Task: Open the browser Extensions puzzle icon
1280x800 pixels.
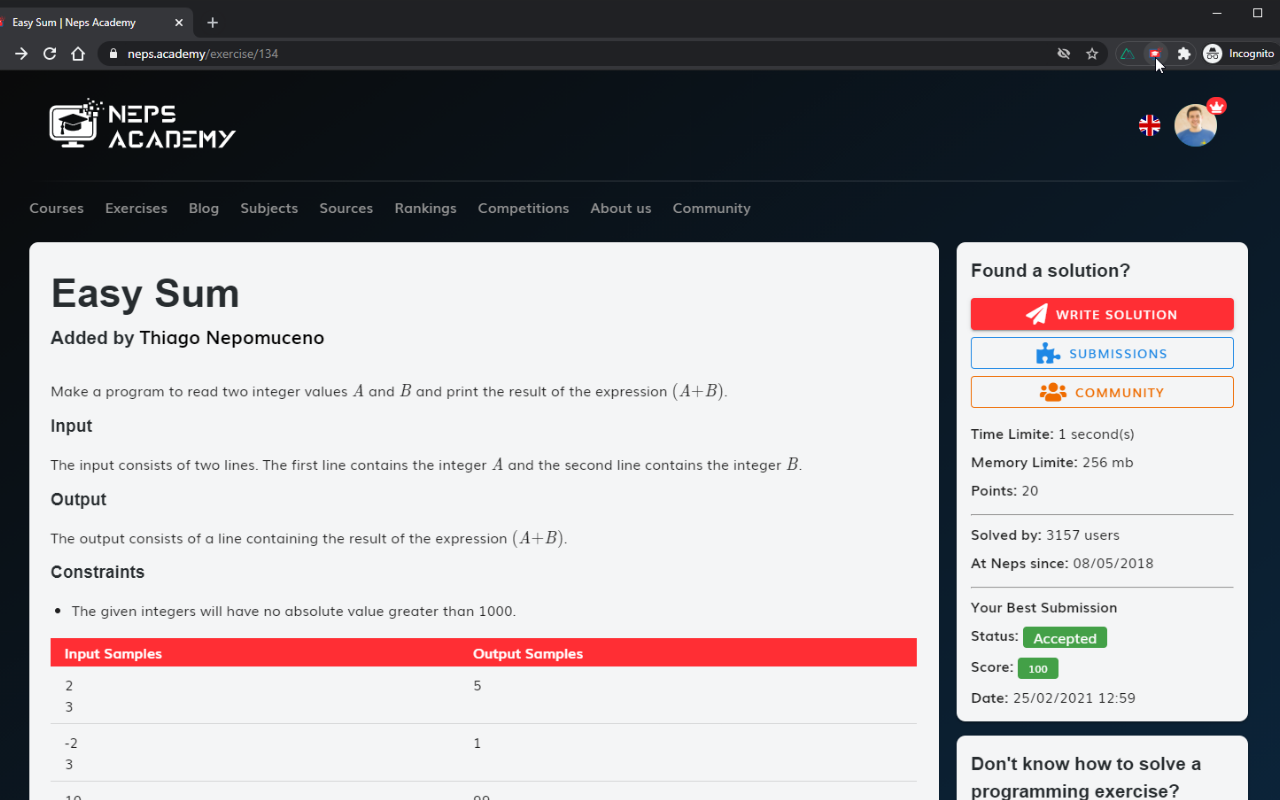Action: point(1184,54)
